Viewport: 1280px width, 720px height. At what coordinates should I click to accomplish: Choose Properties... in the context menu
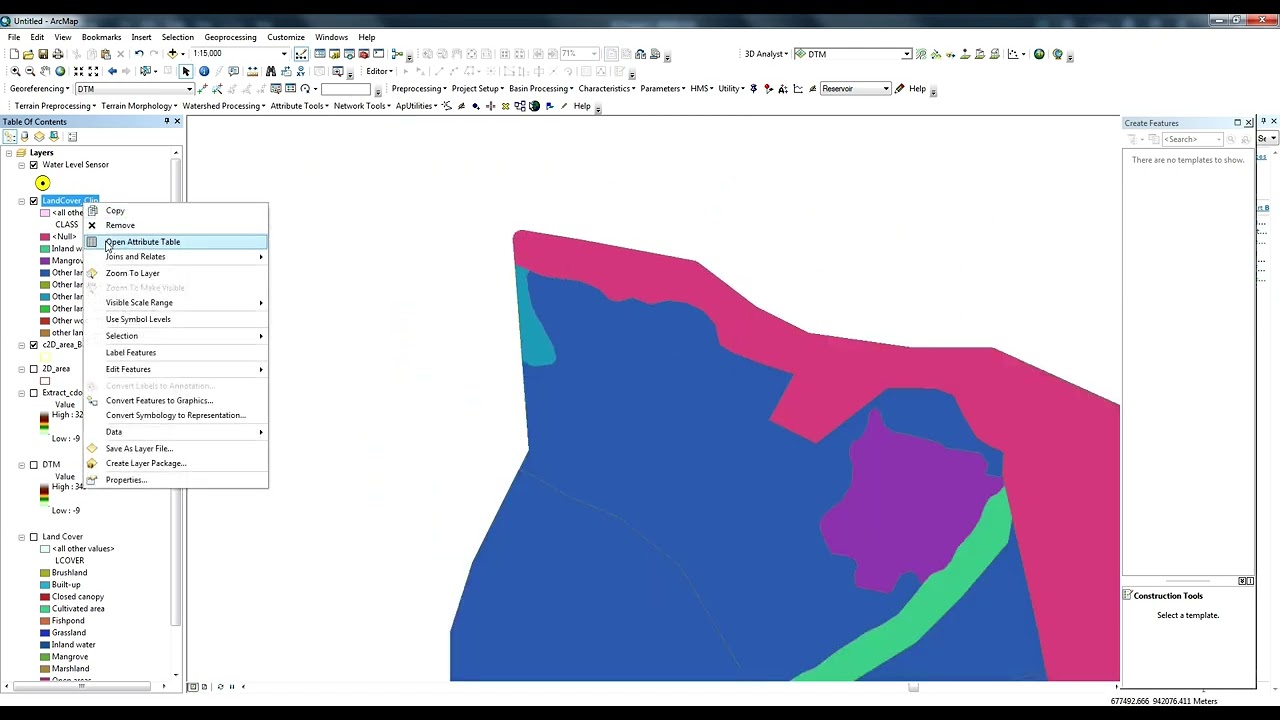coord(175,480)
